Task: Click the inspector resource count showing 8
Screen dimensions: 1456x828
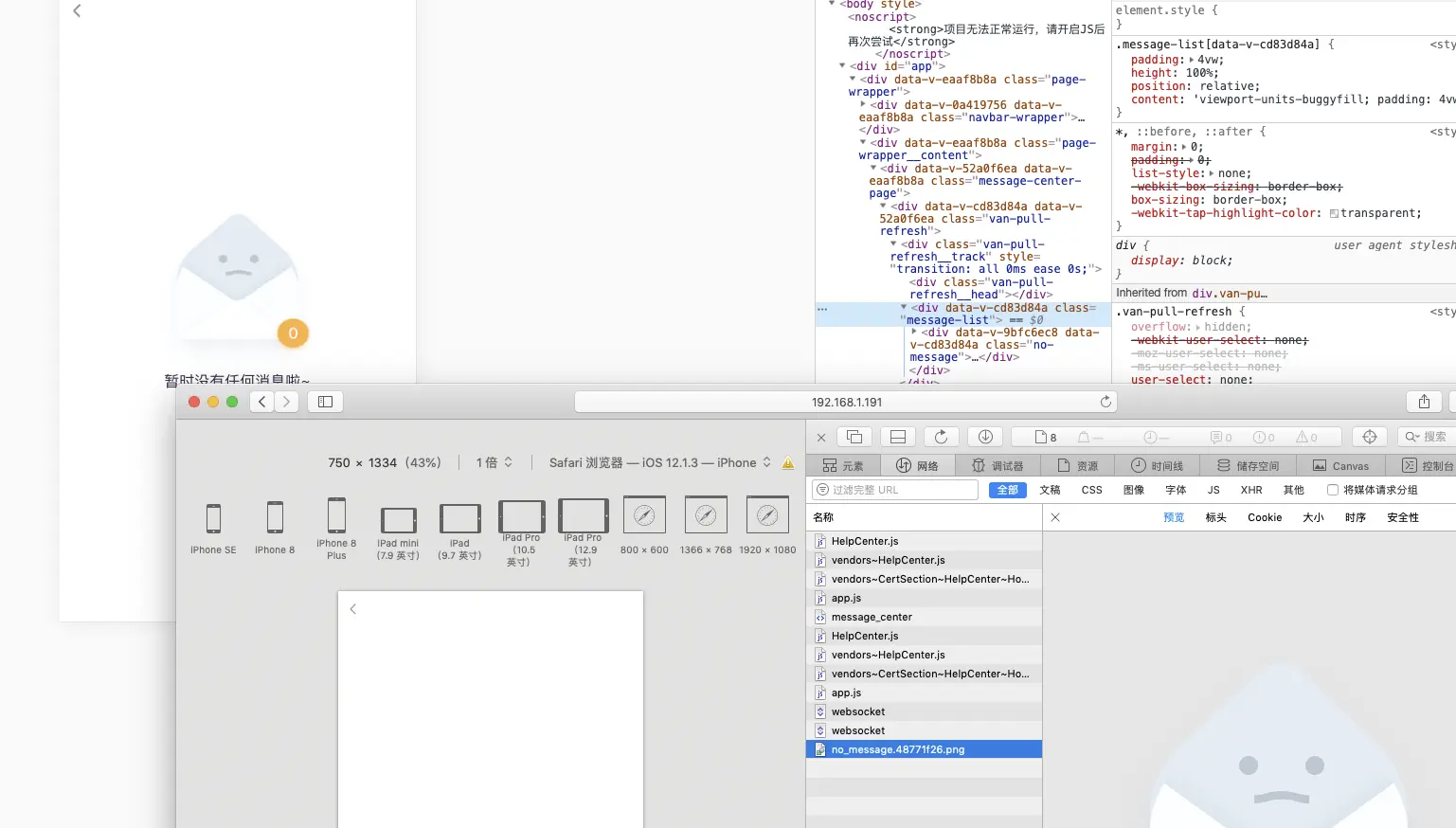Action: (1046, 438)
